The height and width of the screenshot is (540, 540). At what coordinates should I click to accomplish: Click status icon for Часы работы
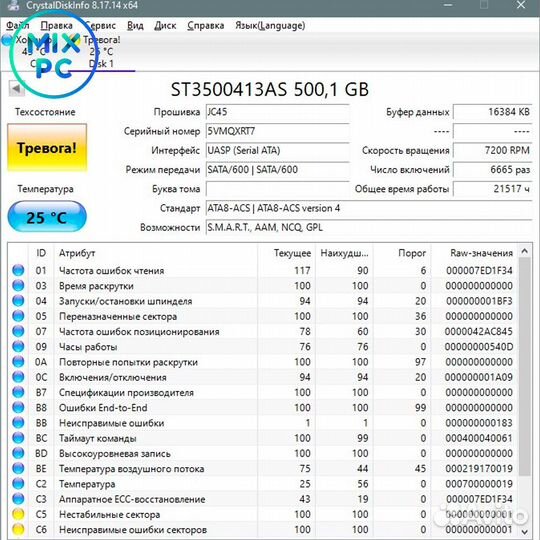[18, 346]
